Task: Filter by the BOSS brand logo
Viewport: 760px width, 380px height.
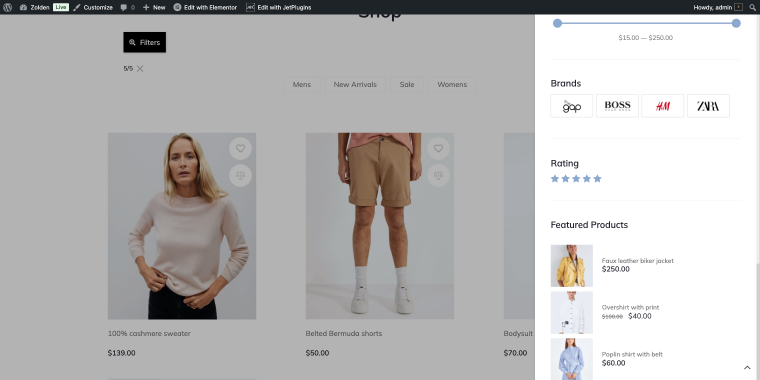Action: click(x=617, y=106)
